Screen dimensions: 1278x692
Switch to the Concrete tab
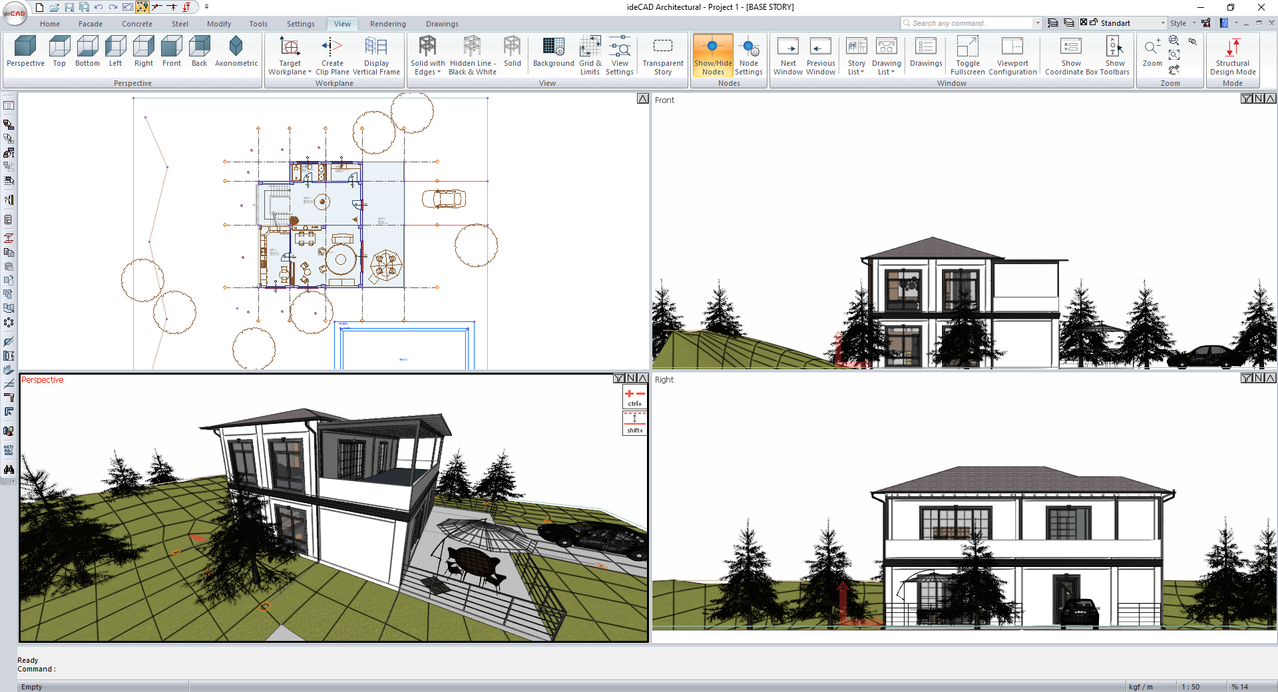(137, 24)
